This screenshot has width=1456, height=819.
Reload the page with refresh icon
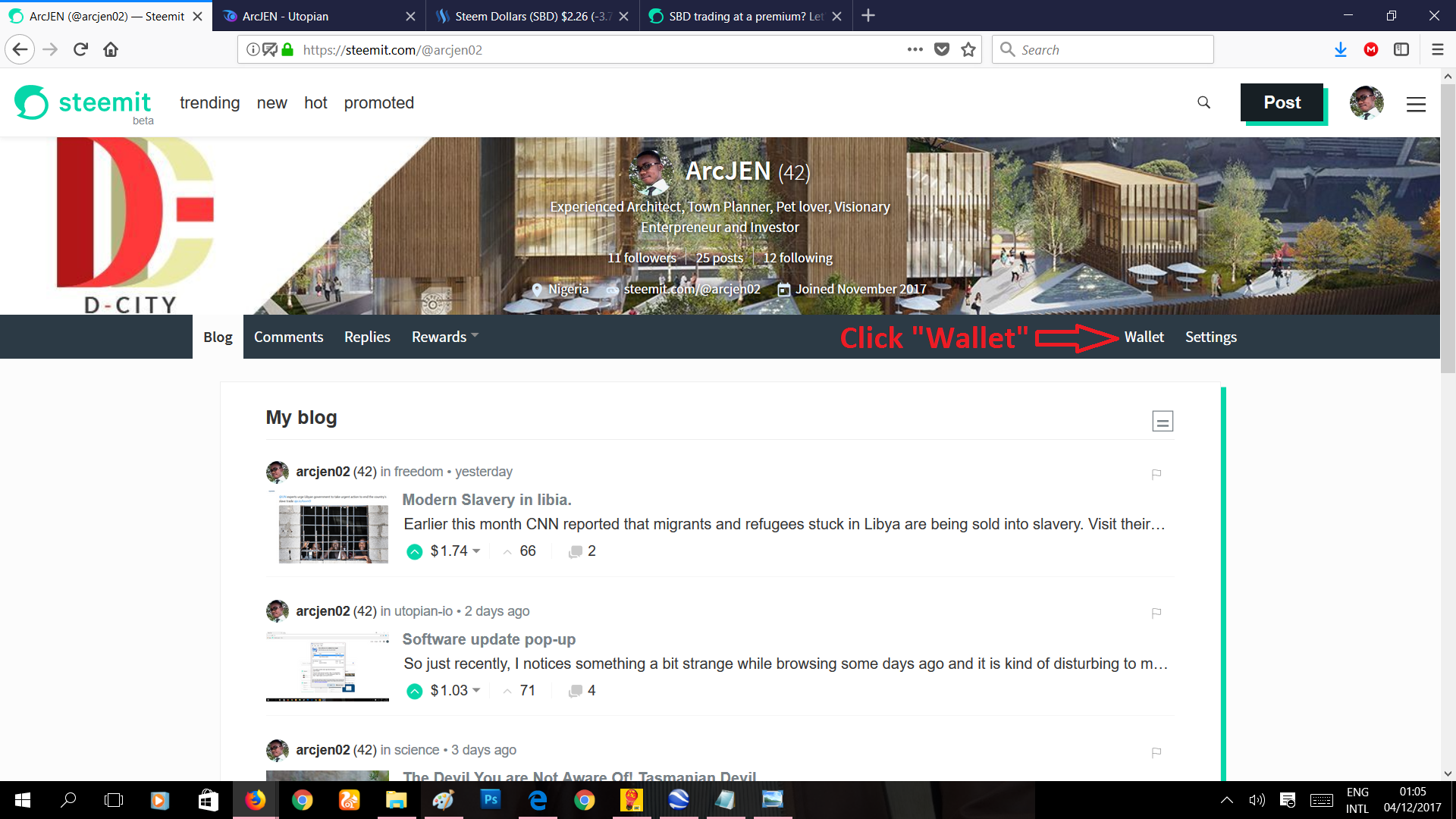coord(80,50)
